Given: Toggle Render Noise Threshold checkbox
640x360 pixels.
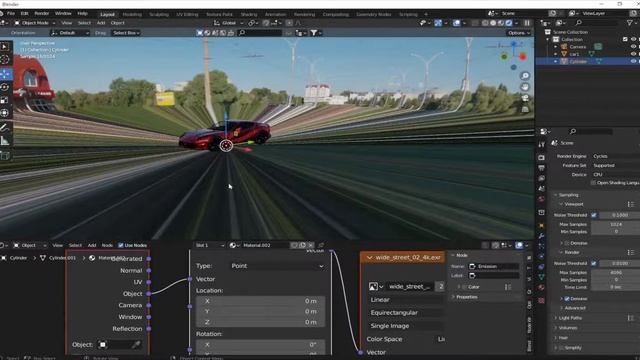Looking at the screenshot, I should click(594, 263).
